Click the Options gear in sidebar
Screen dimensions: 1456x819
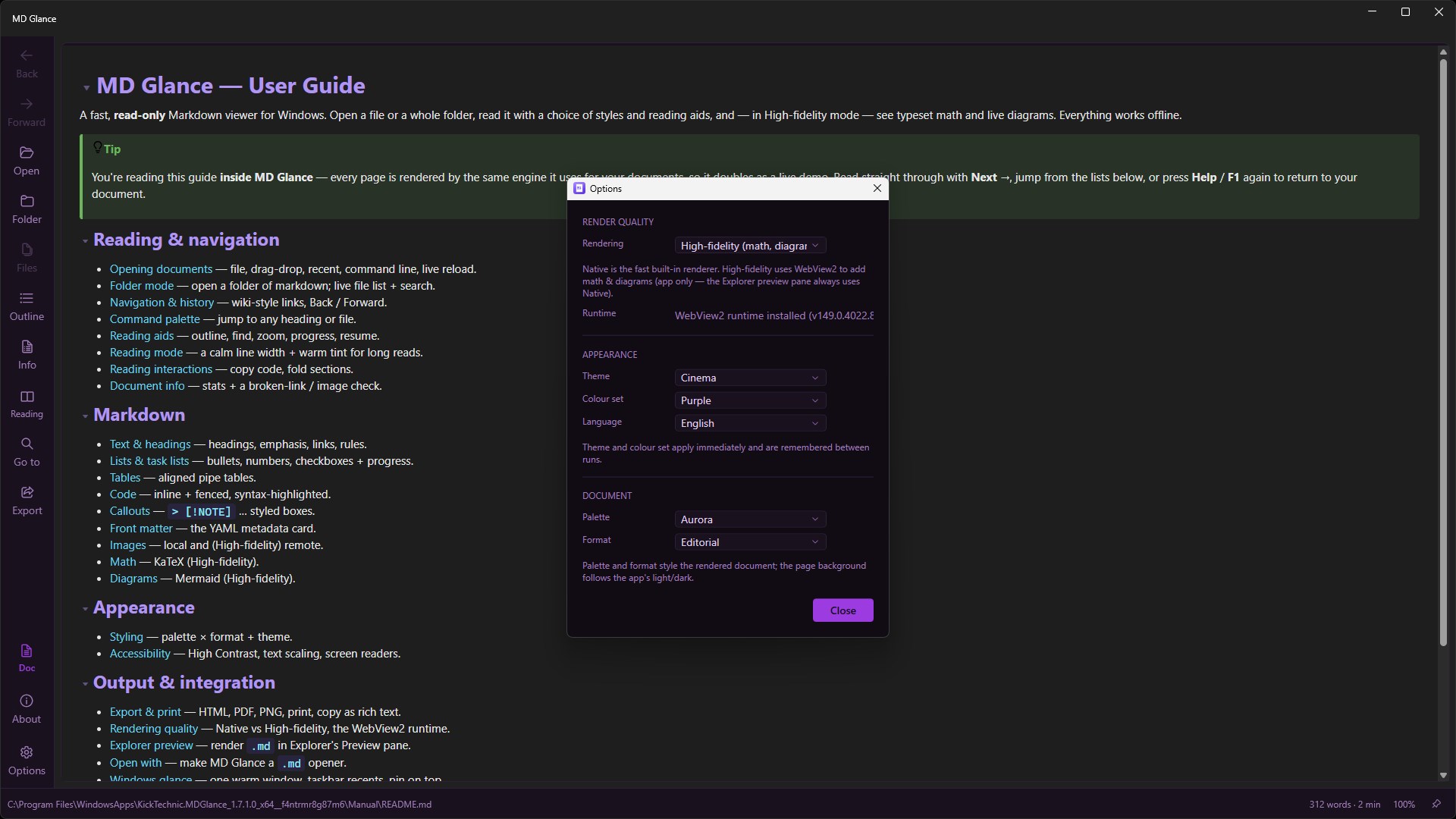(x=27, y=761)
